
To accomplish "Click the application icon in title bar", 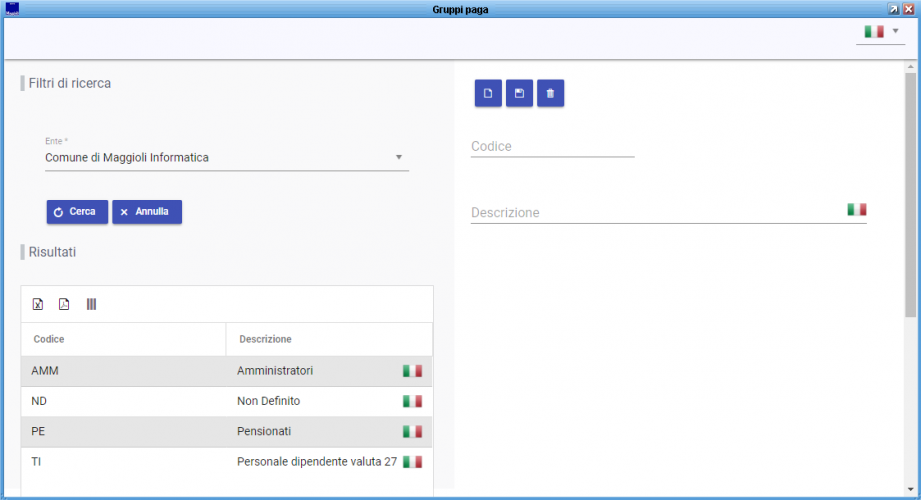I will coord(12,9).
